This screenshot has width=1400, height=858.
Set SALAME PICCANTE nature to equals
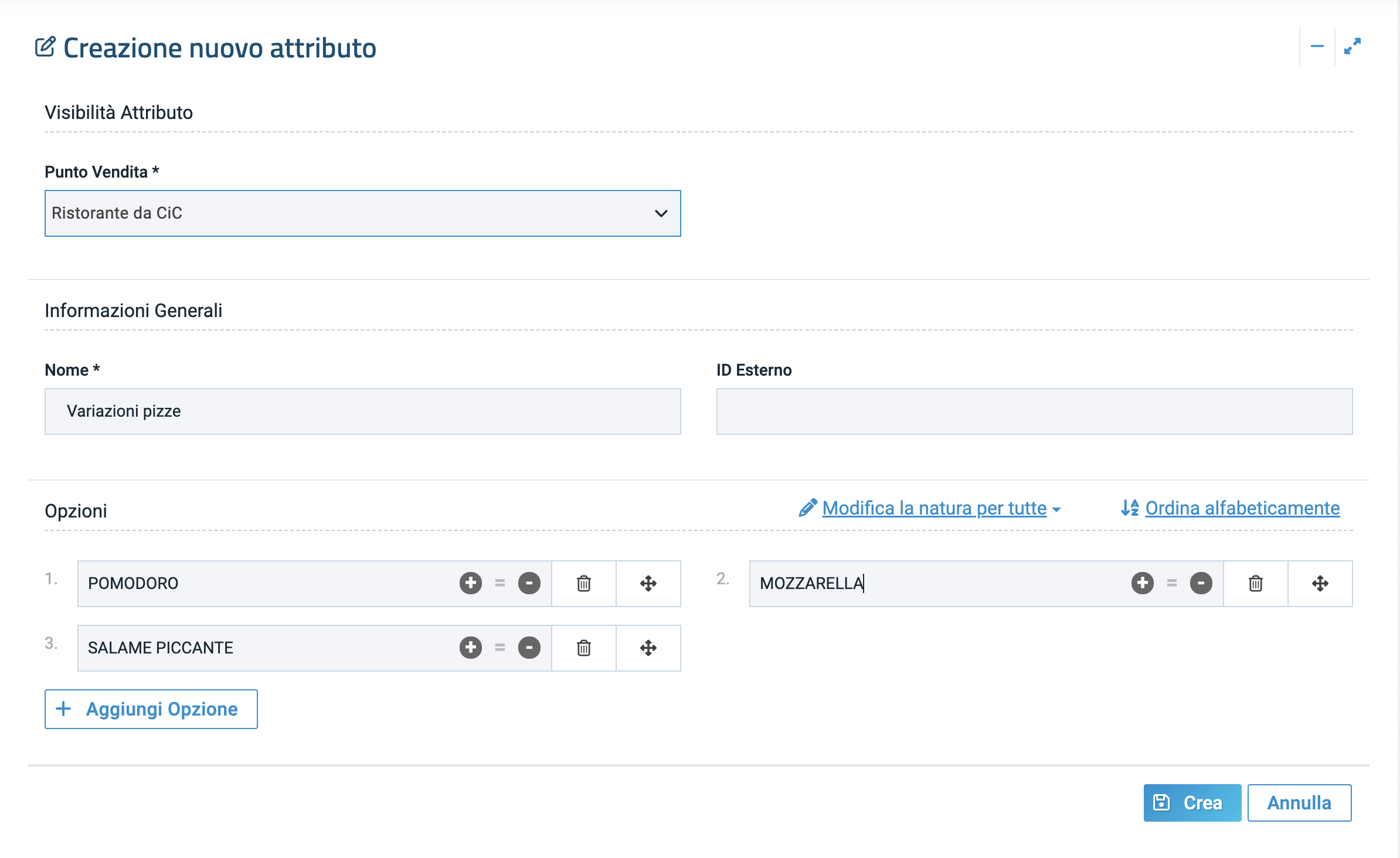pos(499,648)
